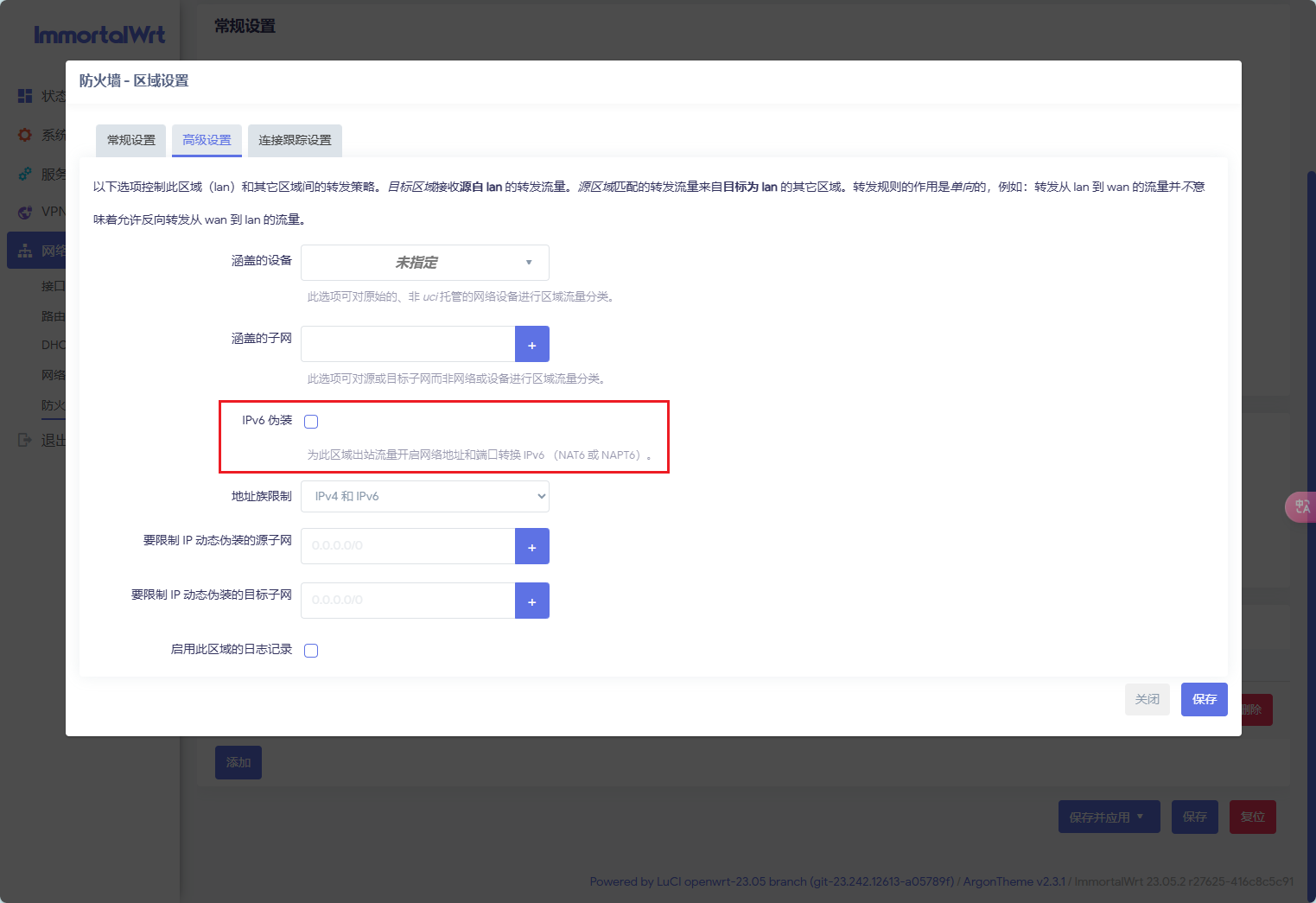Click the 要限制 IP 动态伪装的源子网 input field

[408, 546]
